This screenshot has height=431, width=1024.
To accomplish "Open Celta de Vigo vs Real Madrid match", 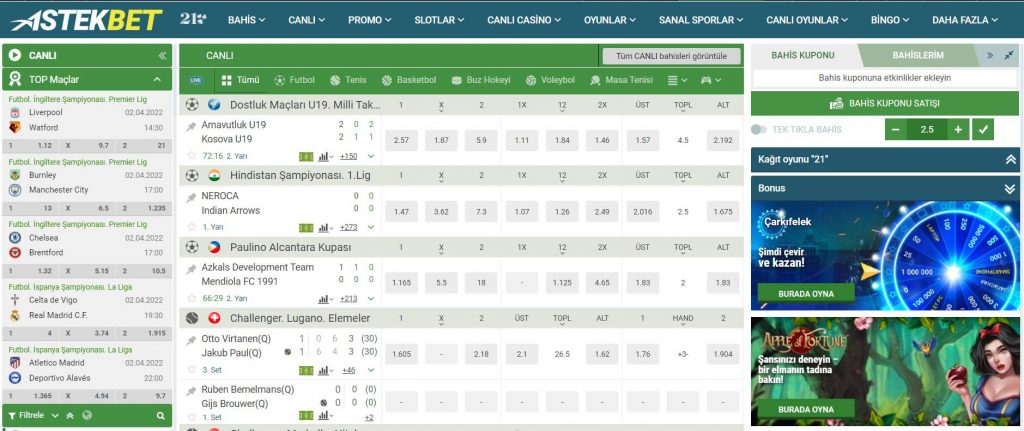I will pyautogui.click(x=87, y=308).
